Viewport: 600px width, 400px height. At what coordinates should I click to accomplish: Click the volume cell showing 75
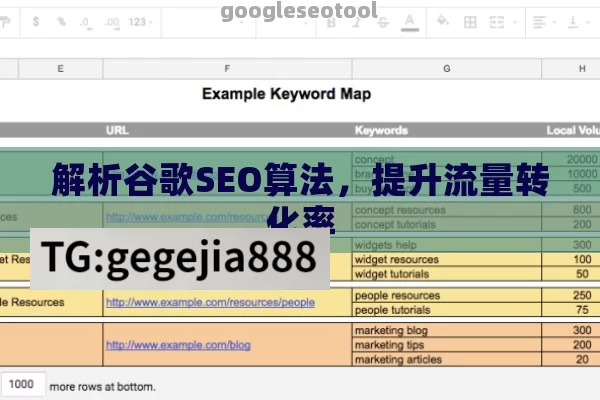point(571,310)
